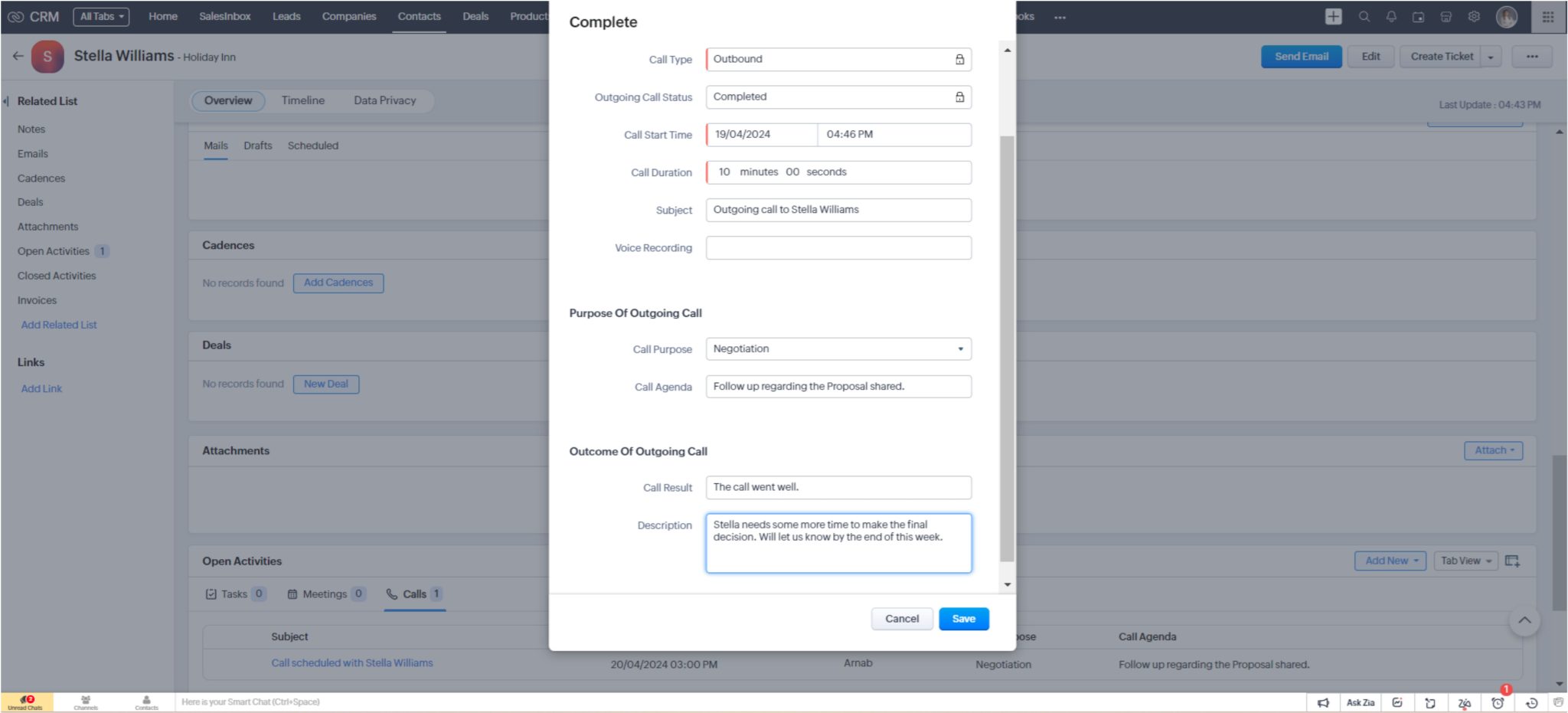Open Channels in the smart chat bar
The image size is (1568, 713).
(x=86, y=702)
